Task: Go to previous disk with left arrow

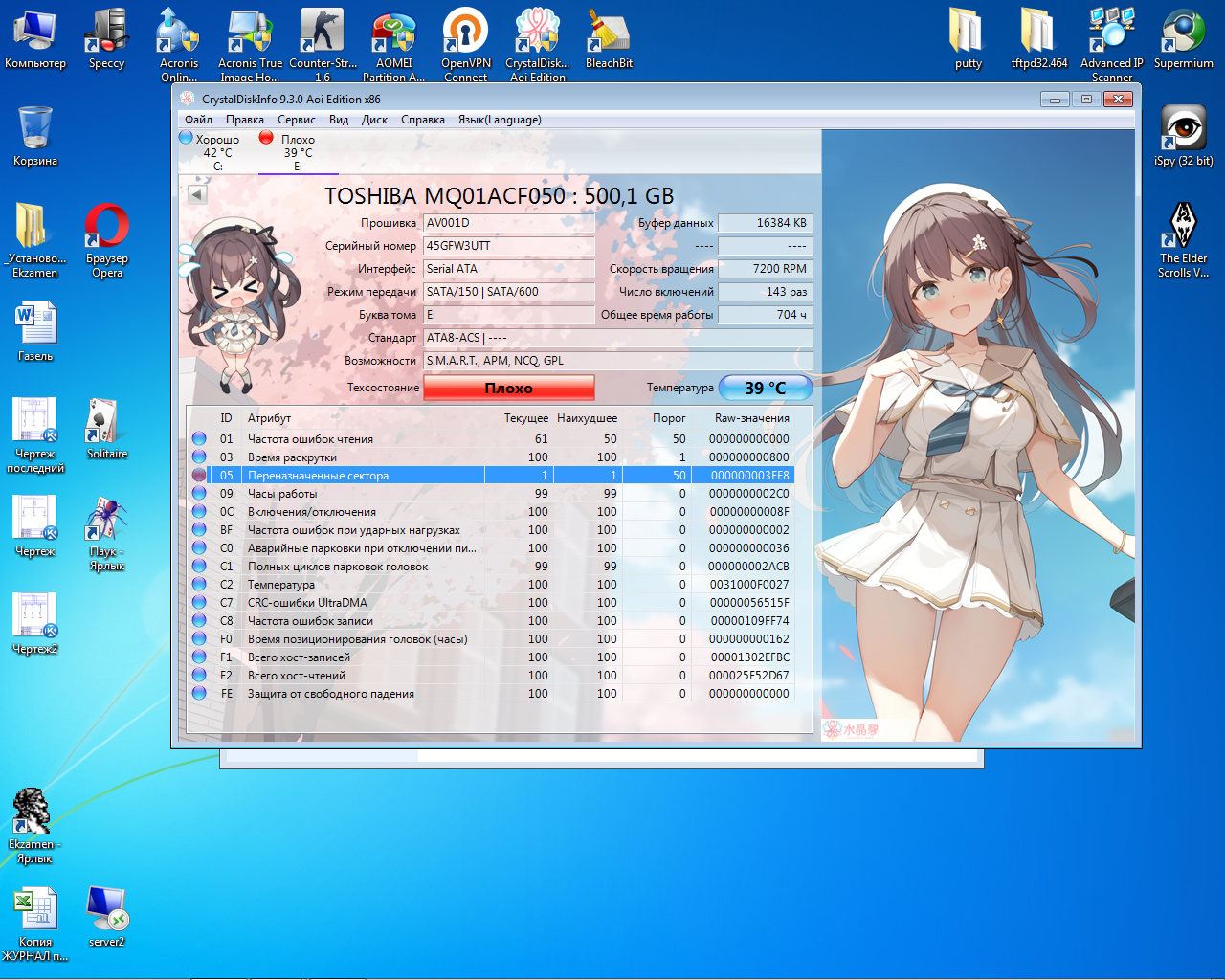Action: tap(197, 194)
